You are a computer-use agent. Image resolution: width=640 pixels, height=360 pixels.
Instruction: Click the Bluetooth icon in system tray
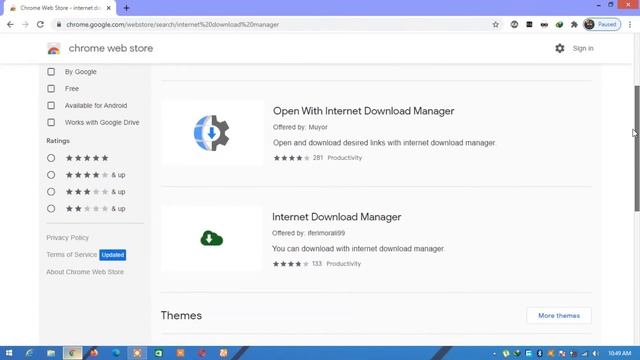tap(540, 353)
